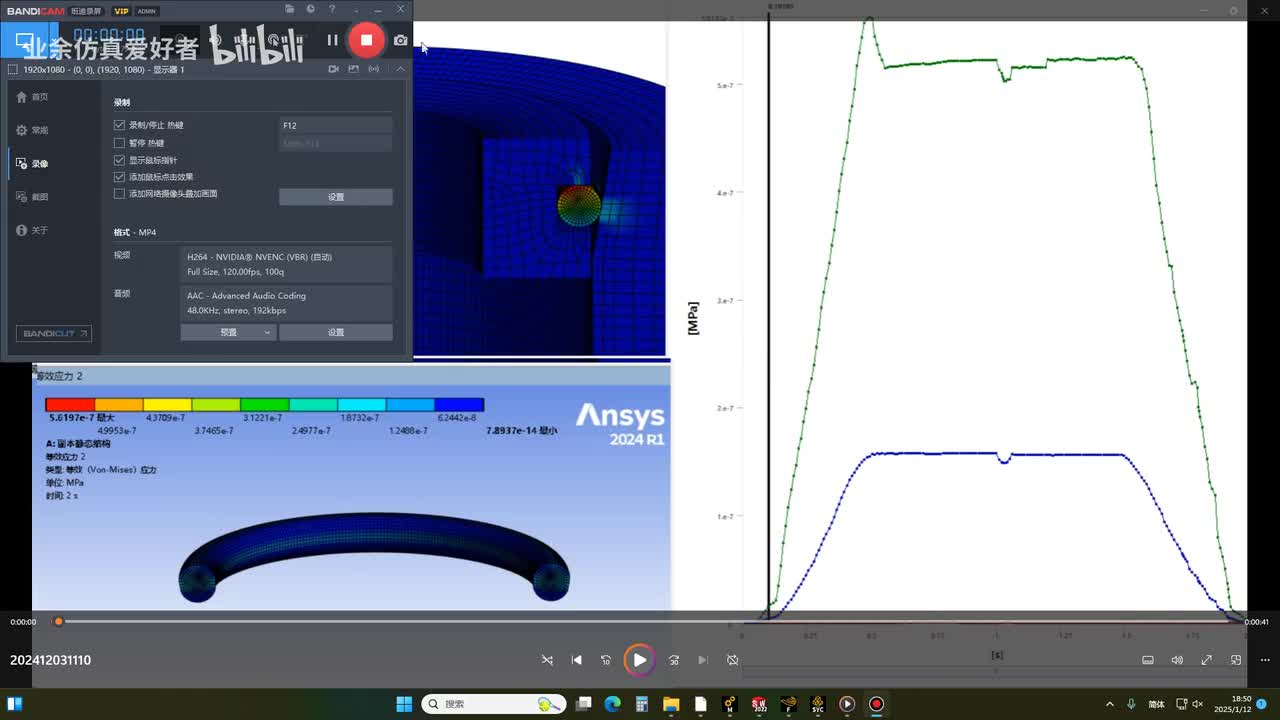Click the H264 NVIDIA NVENC video format box
The height and width of the screenshot is (720, 1280).
click(x=287, y=264)
